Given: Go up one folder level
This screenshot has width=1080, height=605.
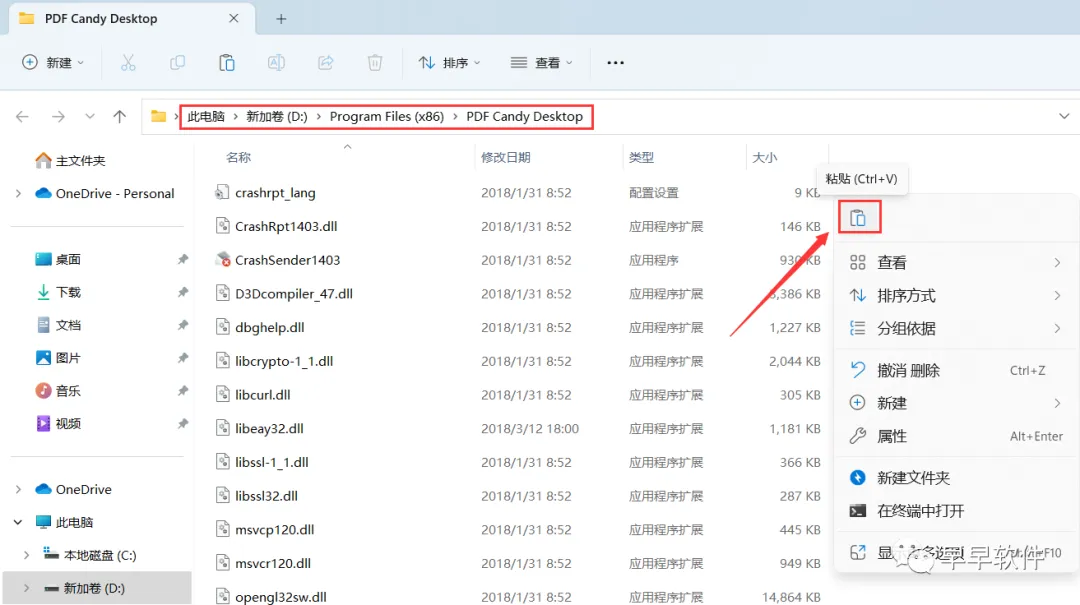Looking at the screenshot, I should pyautogui.click(x=120, y=116).
